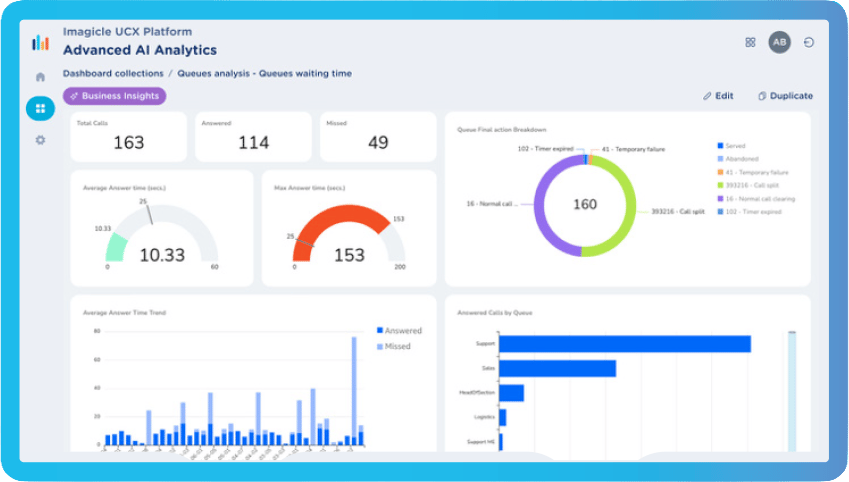
Task: Toggle 41 - Temporary failure legend entry
Action: pyautogui.click(x=753, y=172)
